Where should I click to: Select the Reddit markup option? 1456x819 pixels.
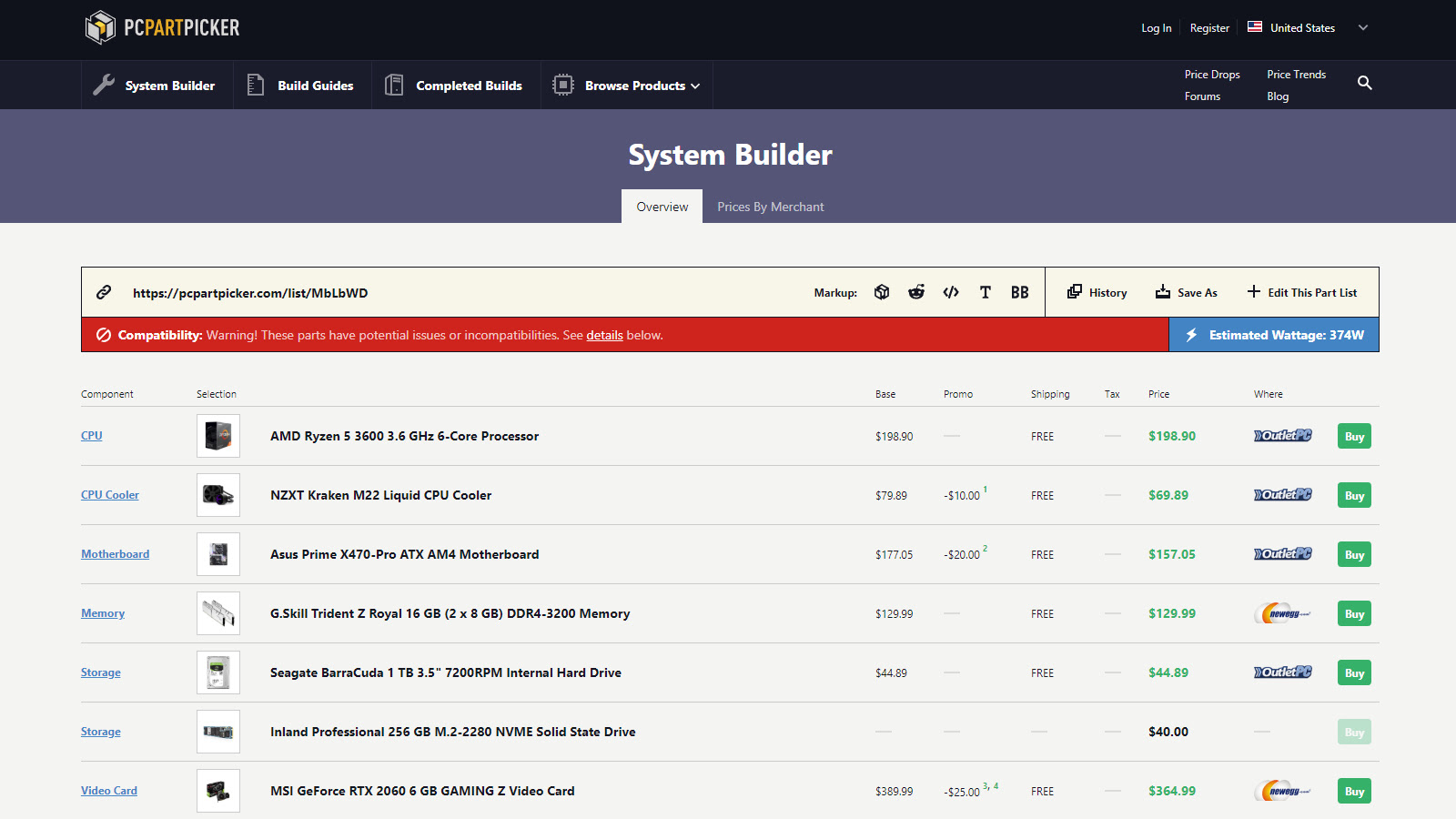(916, 292)
